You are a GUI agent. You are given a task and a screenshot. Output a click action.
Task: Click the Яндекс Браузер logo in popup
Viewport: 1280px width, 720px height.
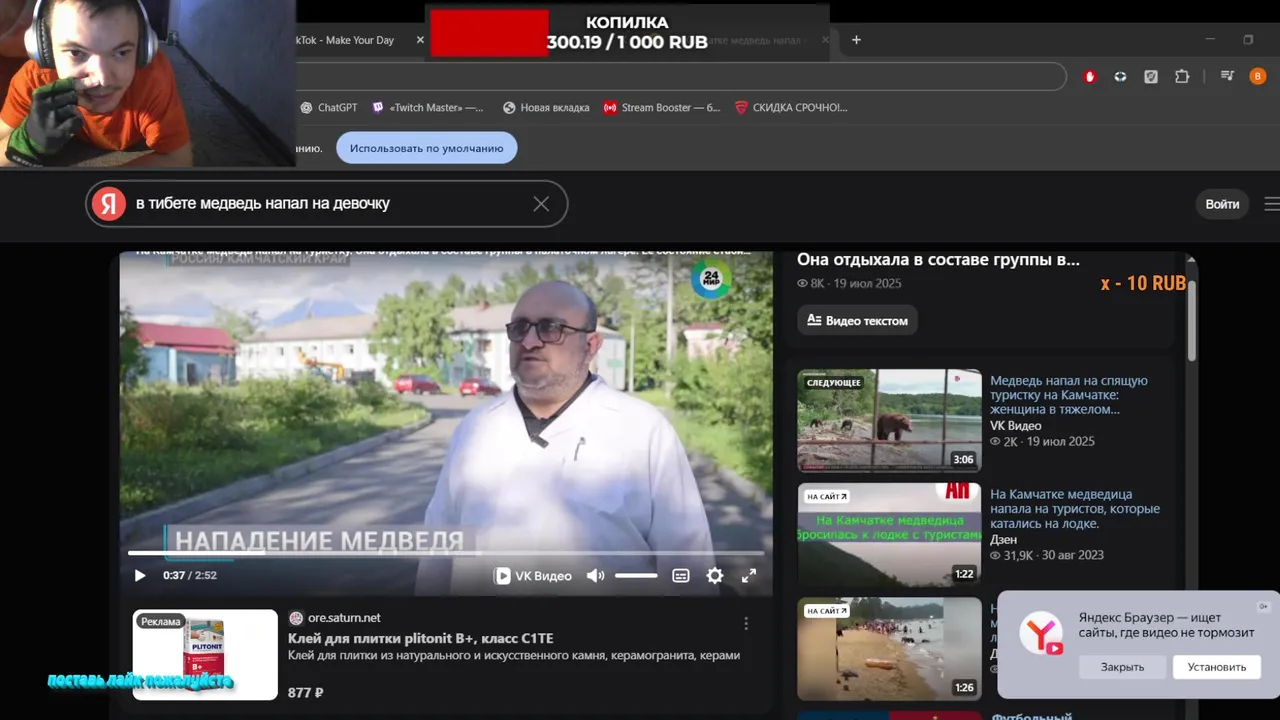[x=1041, y=634]
